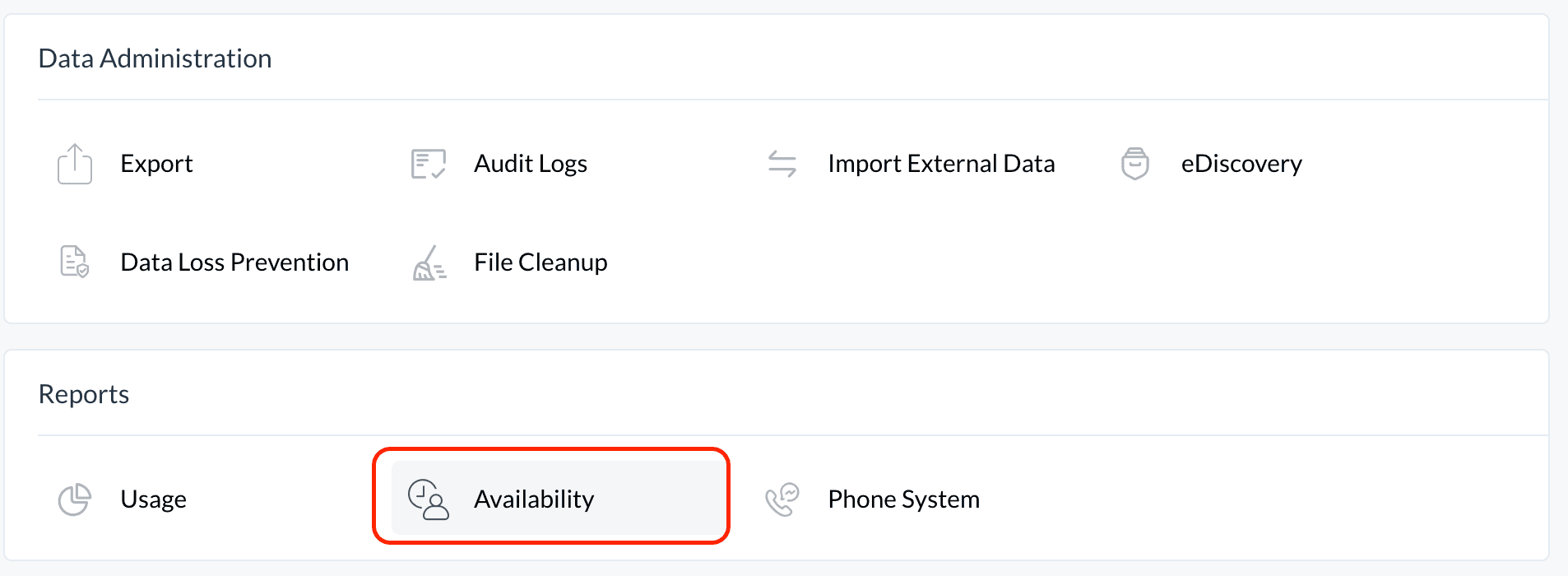The image size is (1568, 576).
Task: Click the Usage pie chart icon
Action: tap(75, 499)
